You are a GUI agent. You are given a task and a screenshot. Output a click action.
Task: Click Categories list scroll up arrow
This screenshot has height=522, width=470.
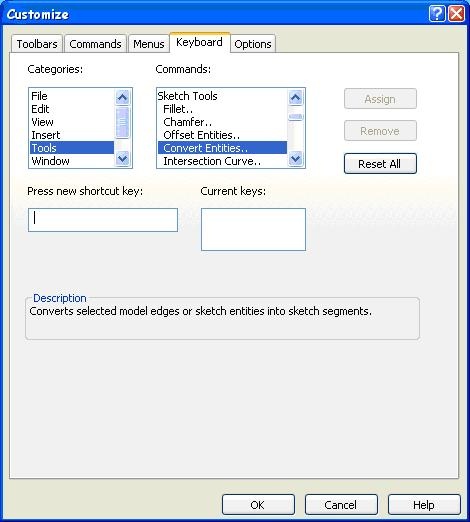pyautogui.click(x=122, y=97)
